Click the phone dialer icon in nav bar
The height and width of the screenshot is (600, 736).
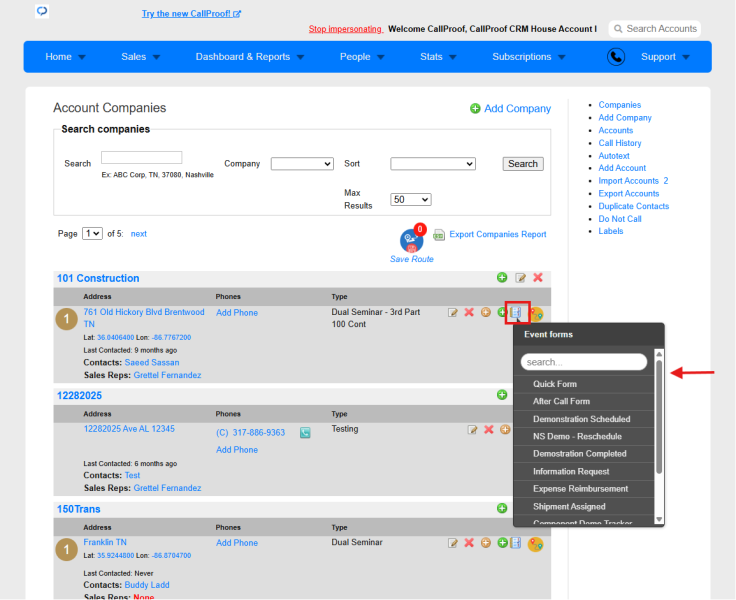616,57
